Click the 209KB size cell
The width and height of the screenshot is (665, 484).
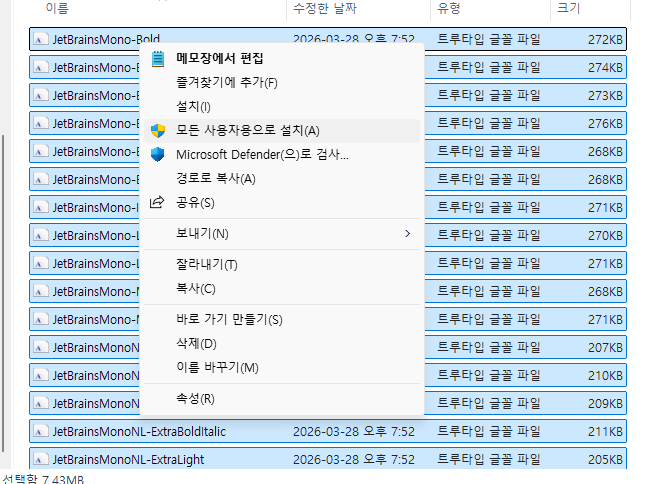[605, 403]
